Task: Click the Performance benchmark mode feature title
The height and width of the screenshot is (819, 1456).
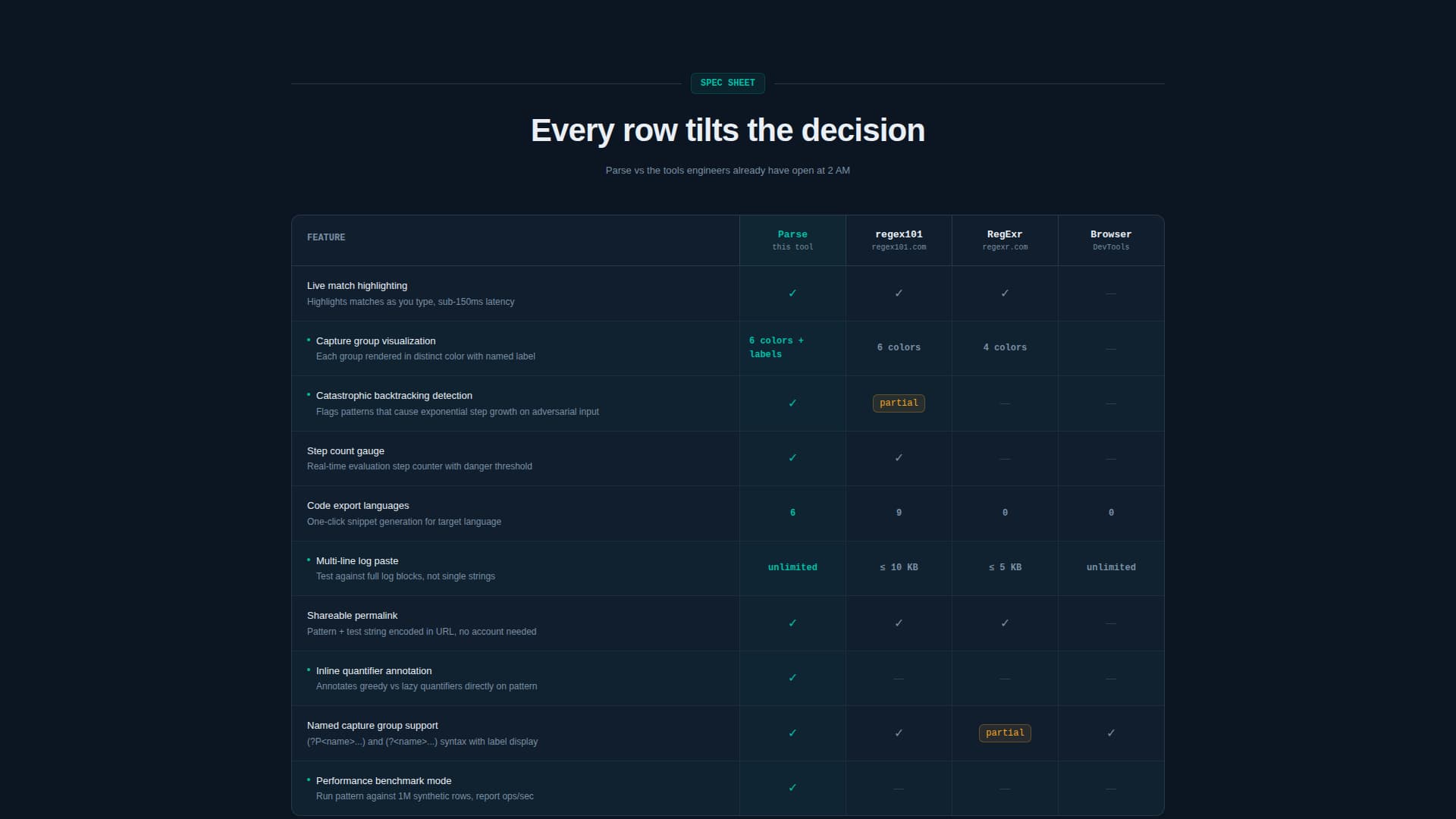Action: click(x=384, y=781)
